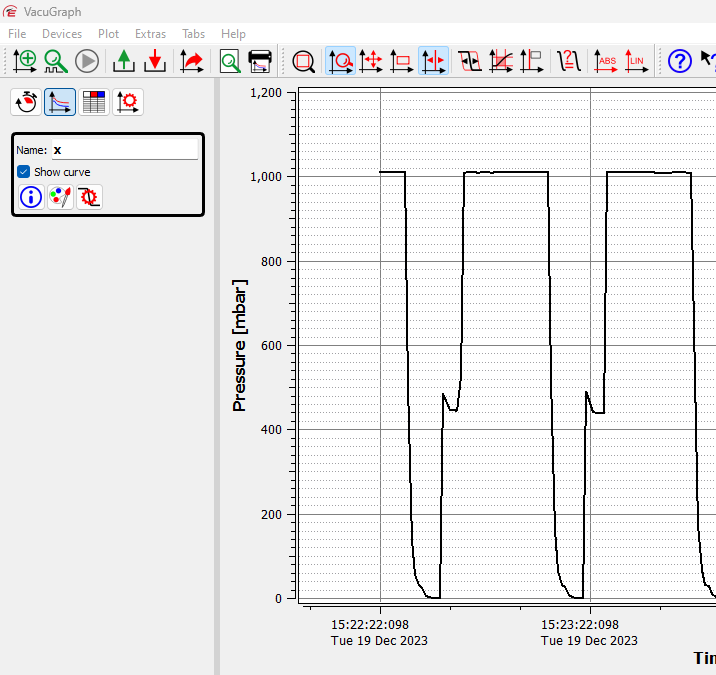Click the 400 value on the pressure axis

[271, 430]
